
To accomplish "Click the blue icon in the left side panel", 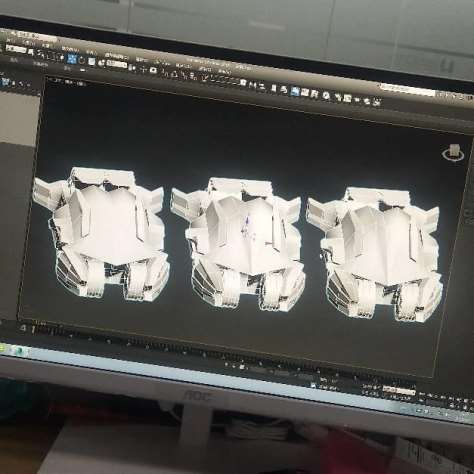I will [x=6, y=82].
